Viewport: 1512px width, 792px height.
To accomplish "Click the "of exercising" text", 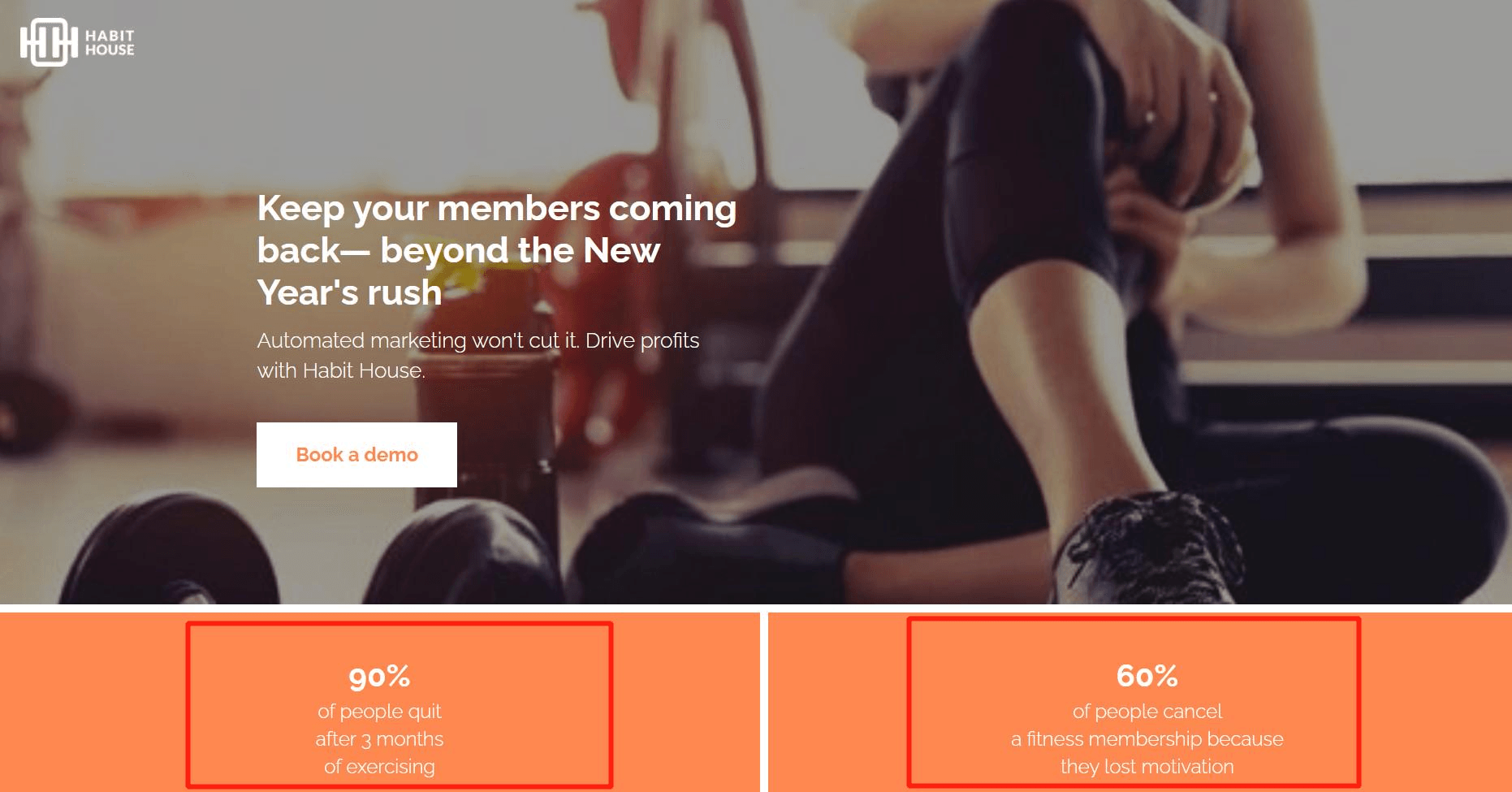I will (x=379, y=767).
